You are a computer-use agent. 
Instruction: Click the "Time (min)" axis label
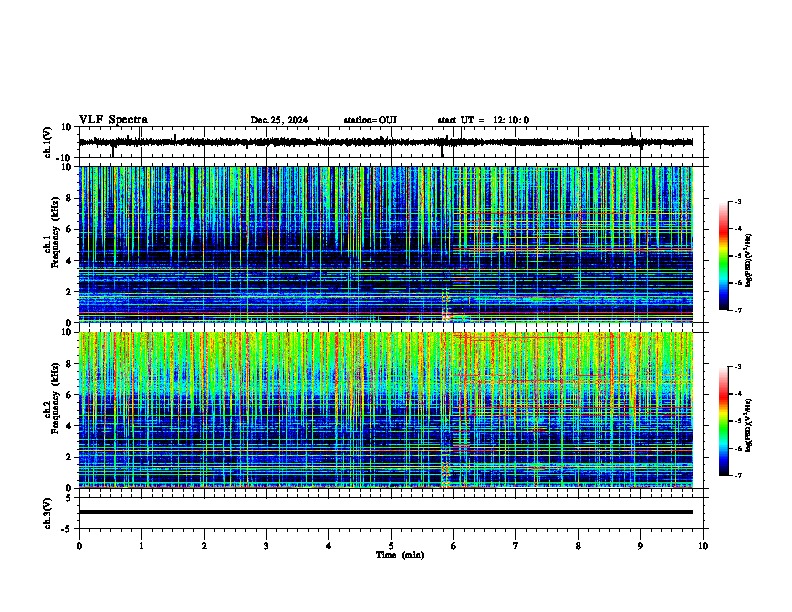click(400, 555)
